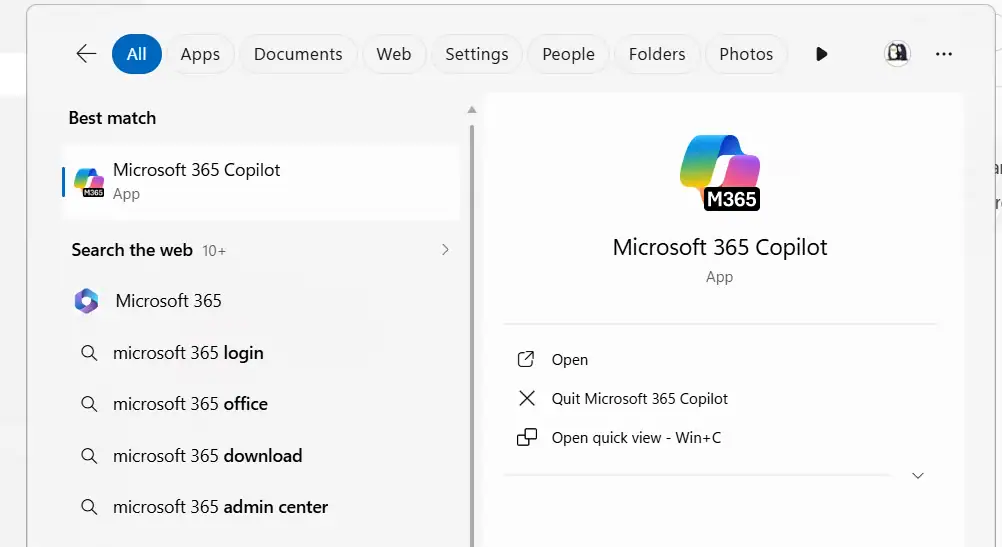The width and height of the screenshot is (1002, 547).
Task: Show Photos search results
Action: pyautogui.click(x=746, y=54)
